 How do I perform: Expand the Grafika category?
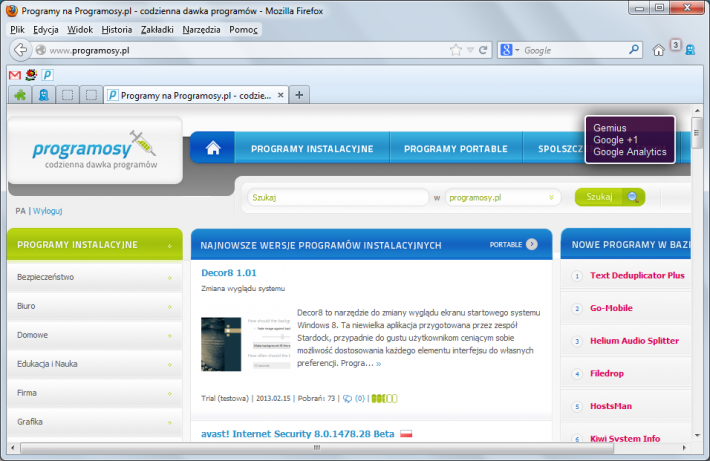(x=95, y=422)
